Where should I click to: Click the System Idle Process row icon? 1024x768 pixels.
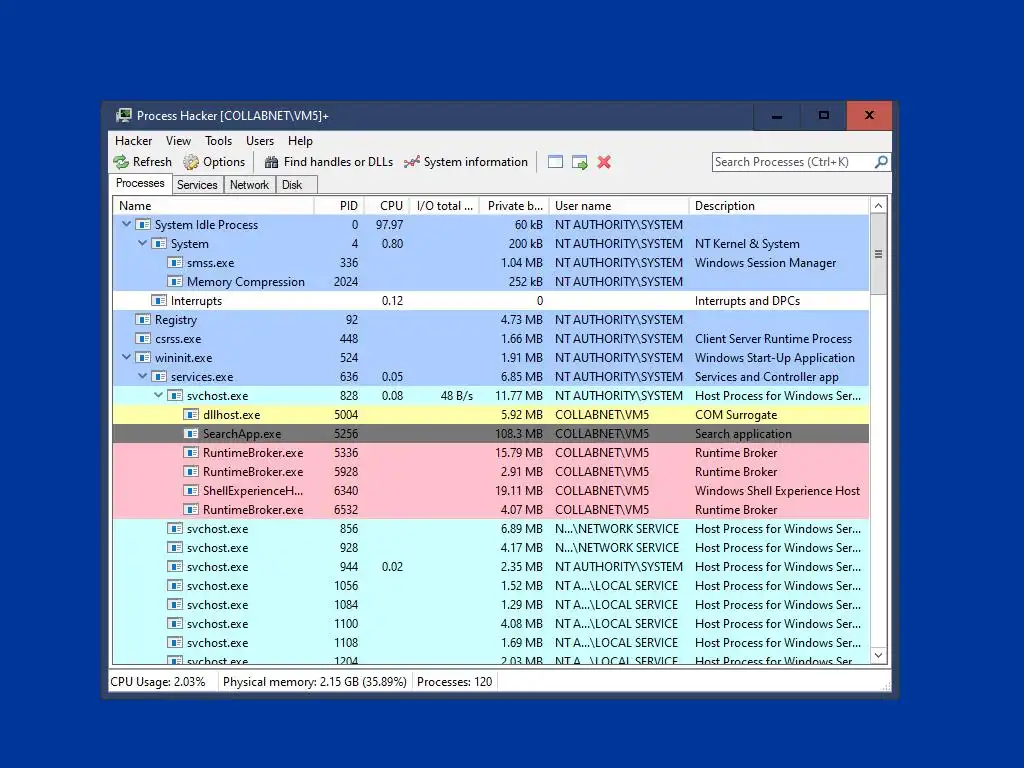tap(143, 225)
